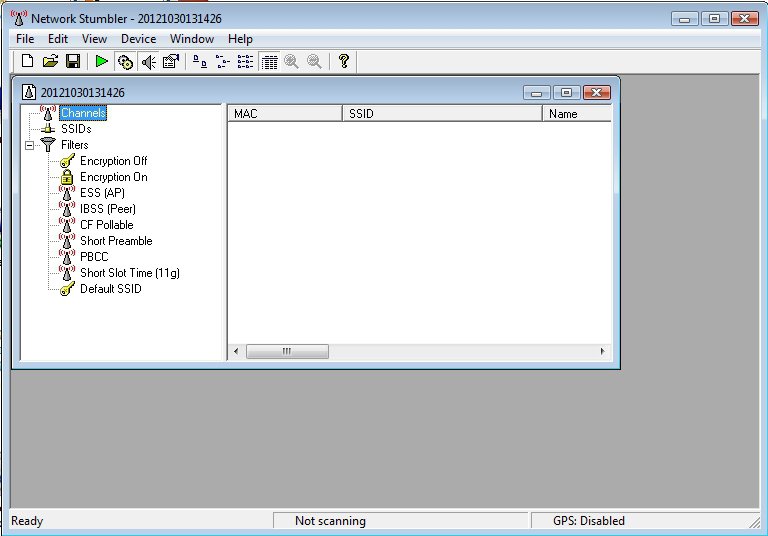
Task: Click the key icon beside Encryption Off
Action: click(x=67, y=161)
